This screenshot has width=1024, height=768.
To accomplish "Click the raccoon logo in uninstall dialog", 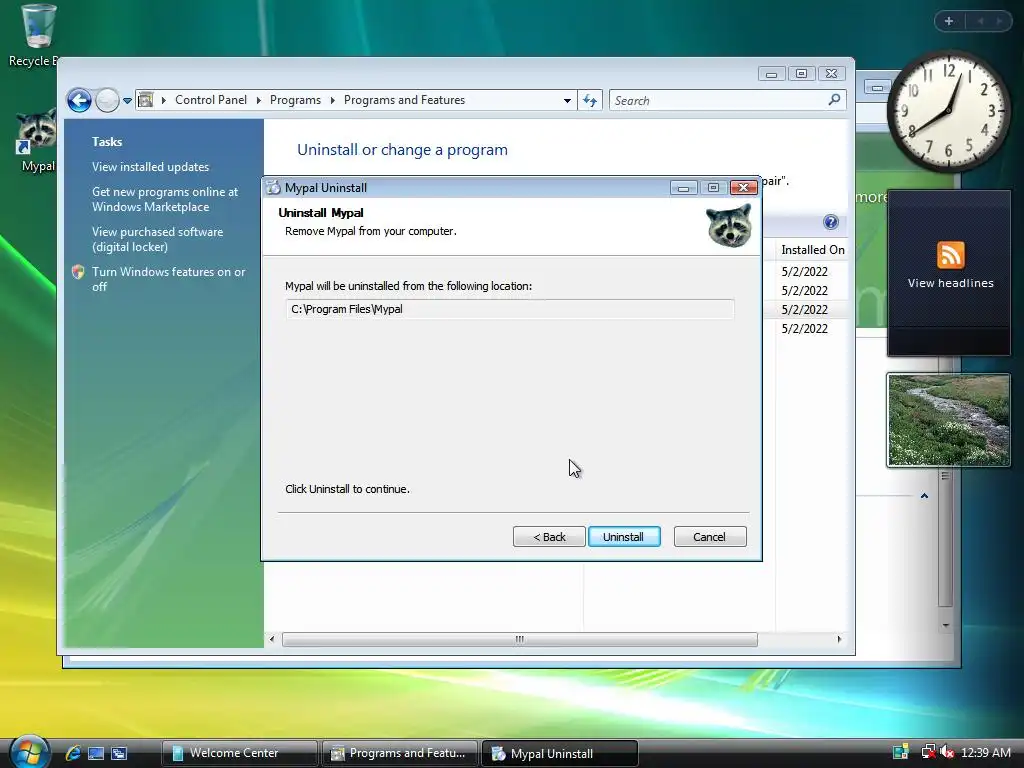I will (x=729, y=225).
